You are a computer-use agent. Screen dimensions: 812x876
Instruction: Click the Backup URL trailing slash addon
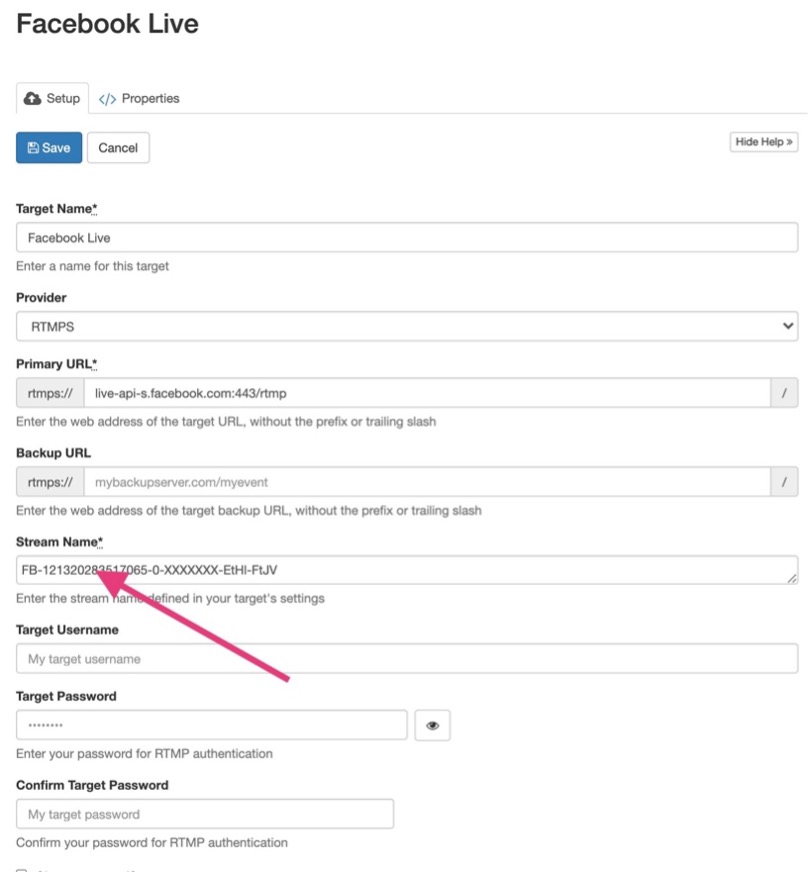point(784,482)
